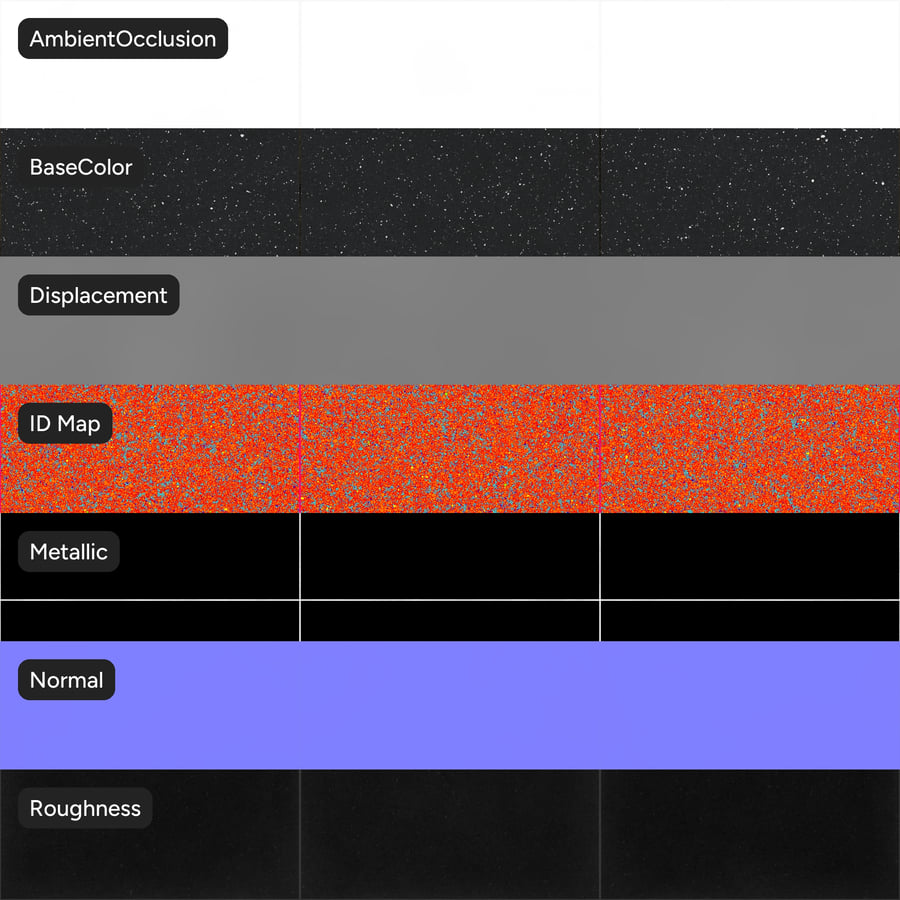Click the Metallic label
The height and width of the screenshot is (900, 900).
pos(69,552)
